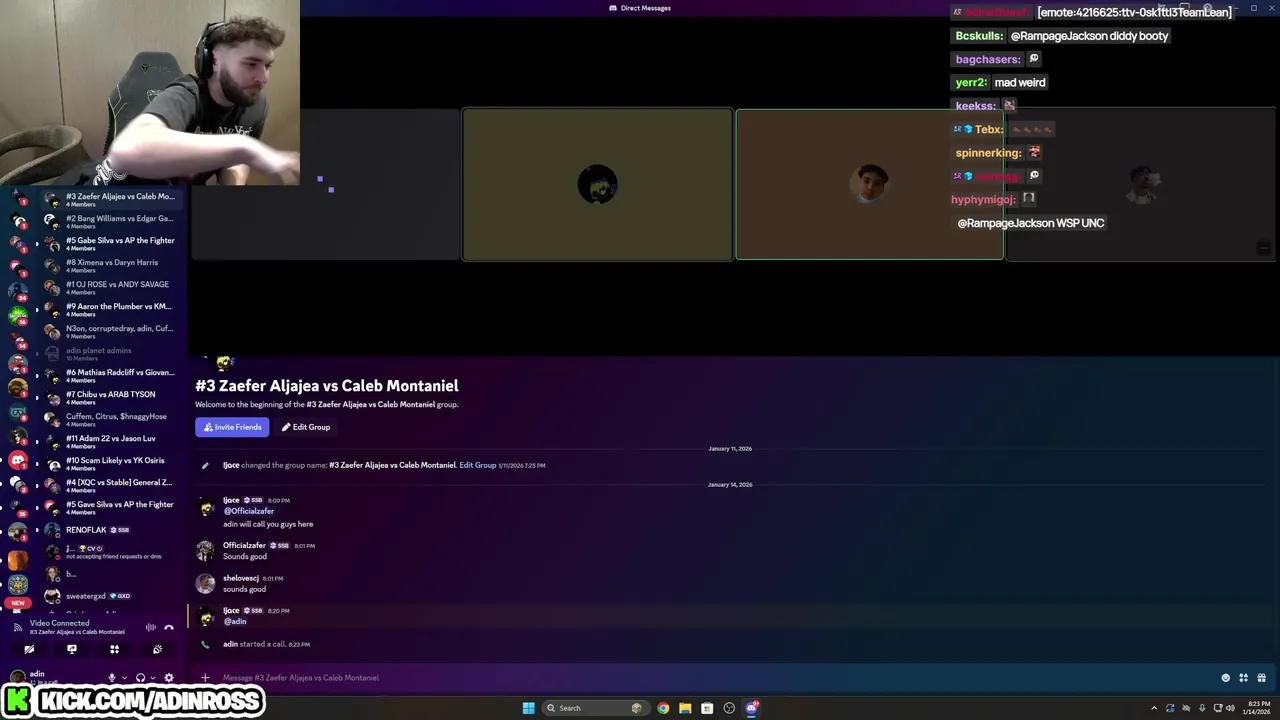The width and height of the screenshot is (1280, 720).
Task: Open headphone output options arrow
Action: pyautogui.click(x=152, y=678)
